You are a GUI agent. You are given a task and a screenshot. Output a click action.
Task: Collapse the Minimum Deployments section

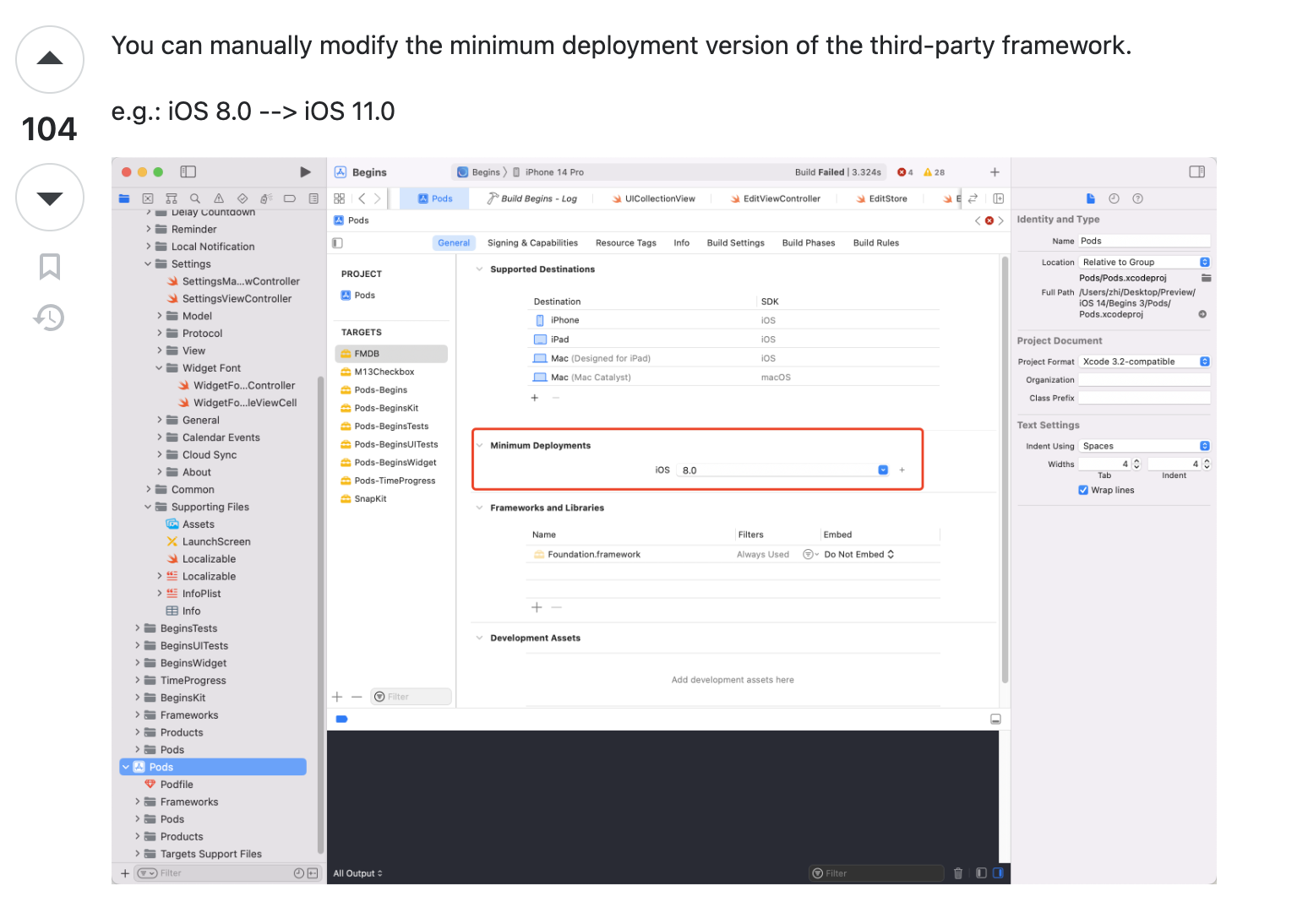point(479,446)
